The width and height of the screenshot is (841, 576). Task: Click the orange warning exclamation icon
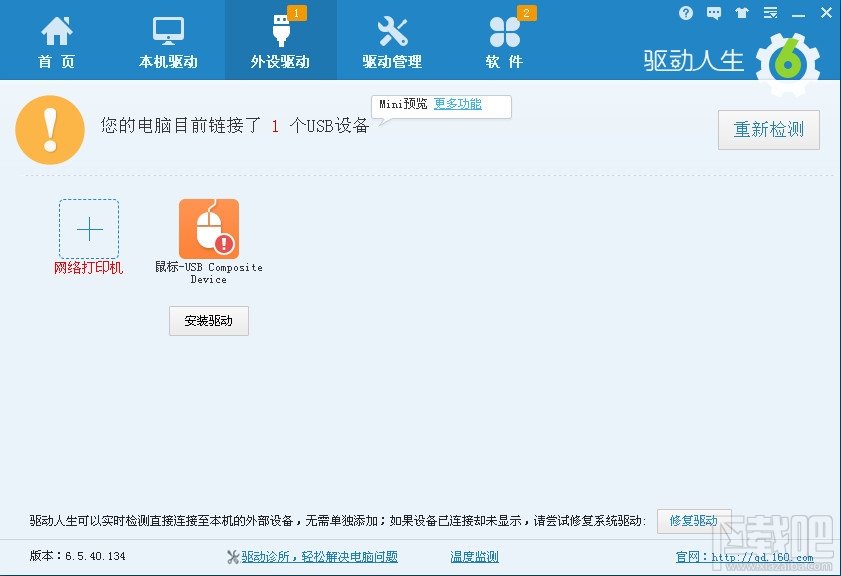51,130
